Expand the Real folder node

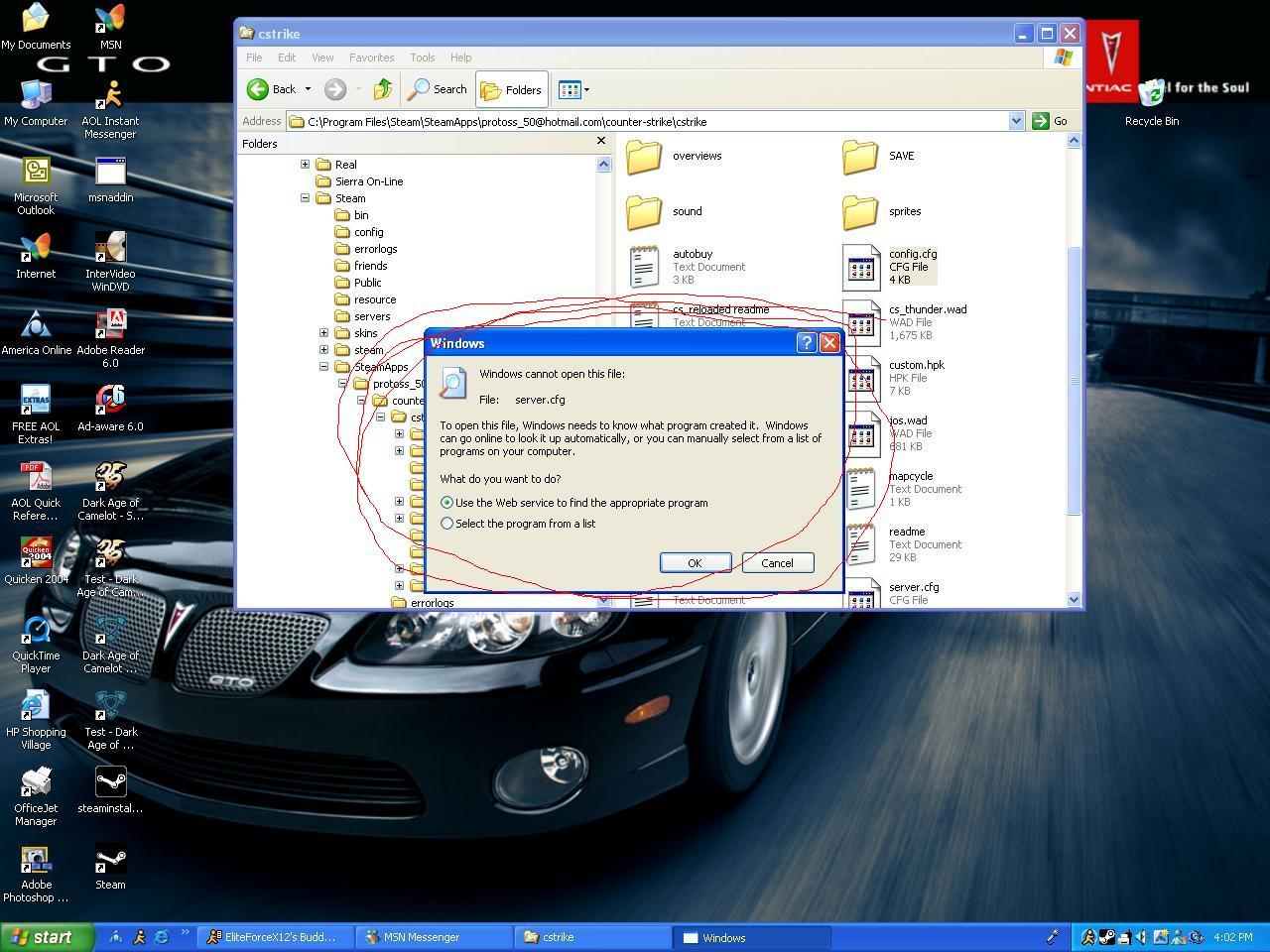[x=305, y=165]
